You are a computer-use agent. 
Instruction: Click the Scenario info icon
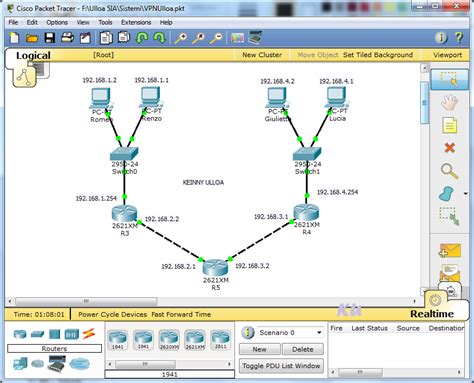(247, 332)
